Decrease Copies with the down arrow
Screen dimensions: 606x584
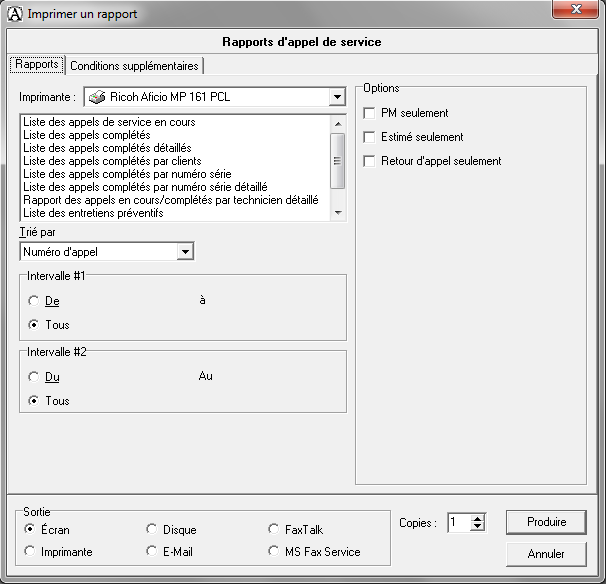tap(478, 527)
